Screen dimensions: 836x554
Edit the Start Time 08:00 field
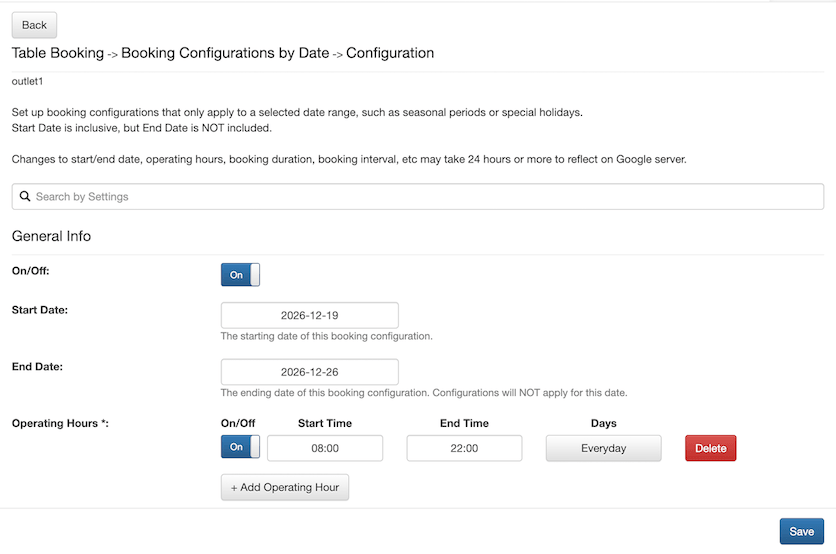tap(325, 448)
